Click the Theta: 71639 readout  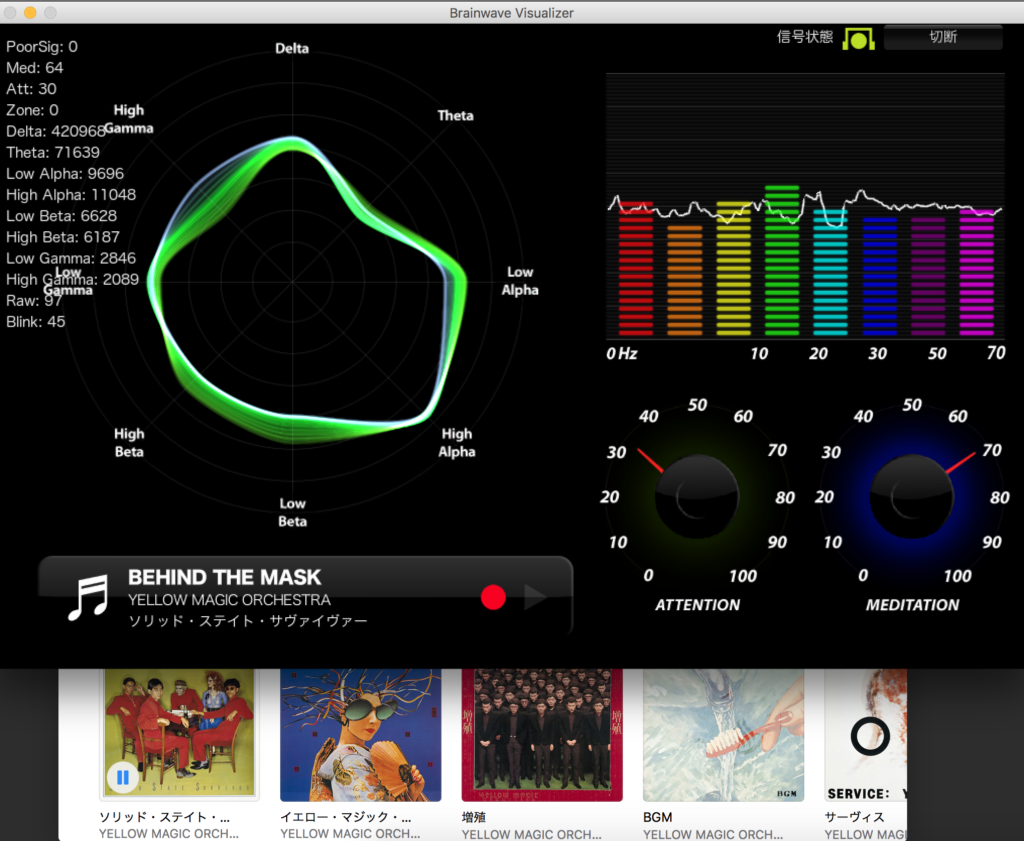[53, 152]
